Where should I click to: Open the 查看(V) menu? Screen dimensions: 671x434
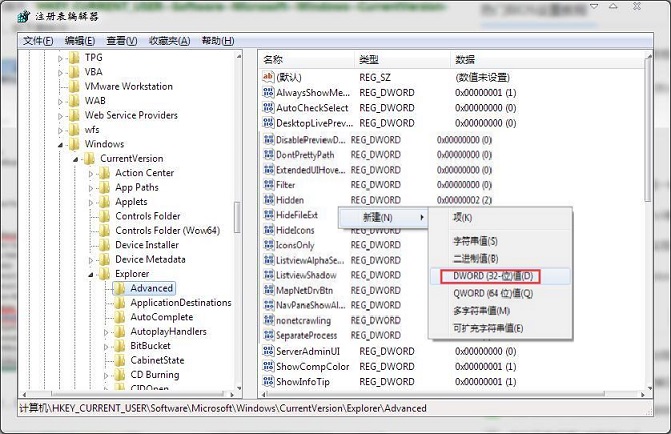(122, 41)
